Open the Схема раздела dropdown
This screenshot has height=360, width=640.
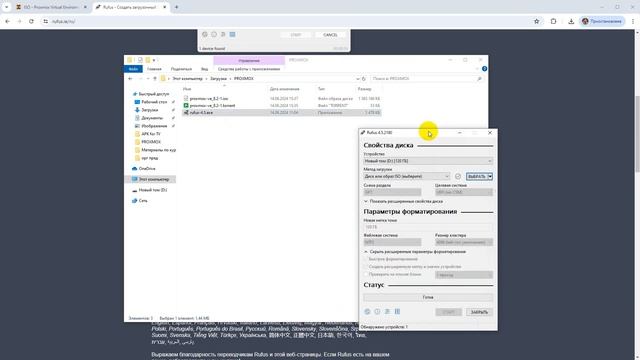[392, 192]
